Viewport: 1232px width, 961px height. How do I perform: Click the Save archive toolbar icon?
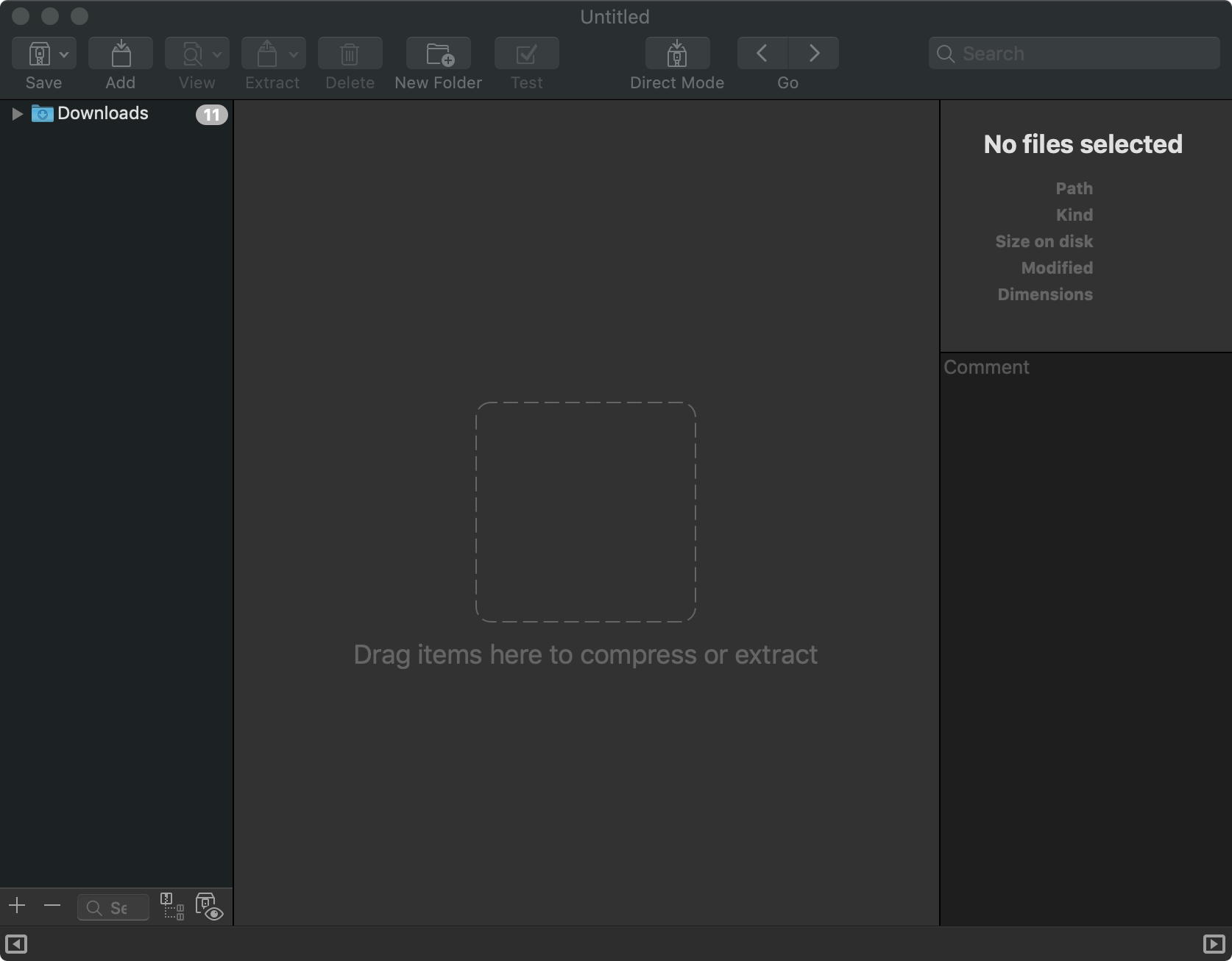coord(38,54)
